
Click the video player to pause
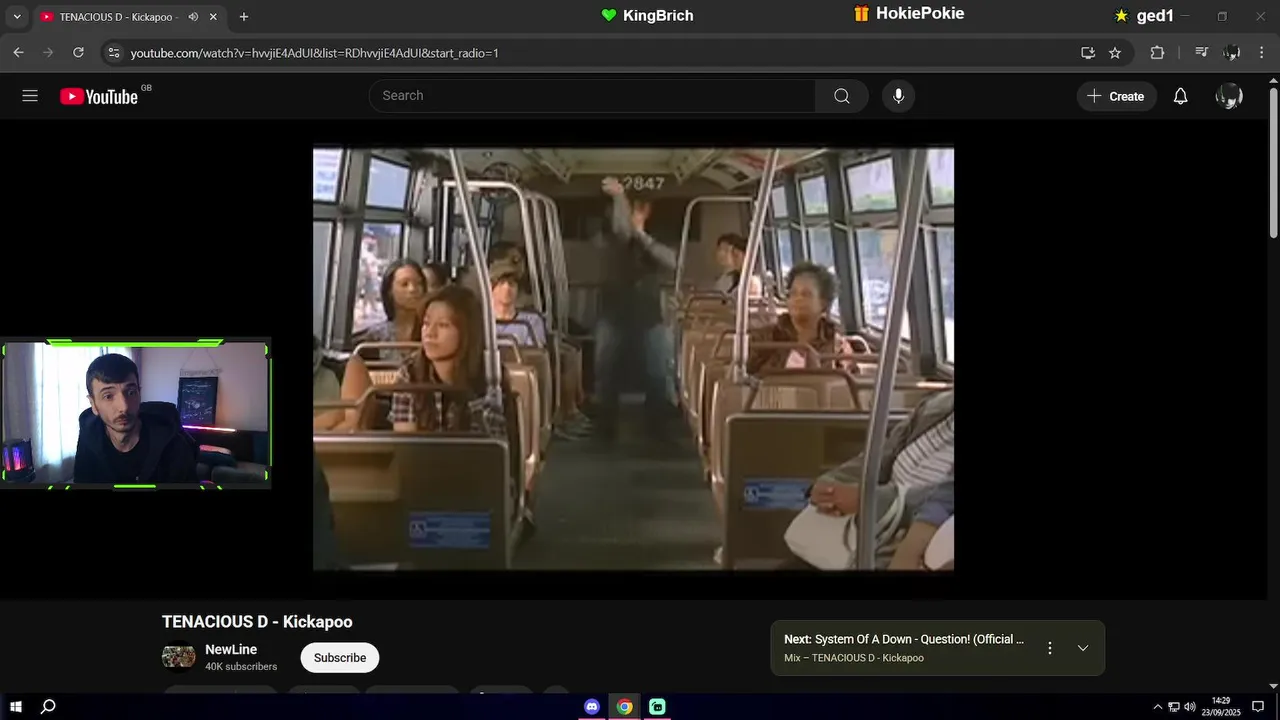click(x=633, y=359)
